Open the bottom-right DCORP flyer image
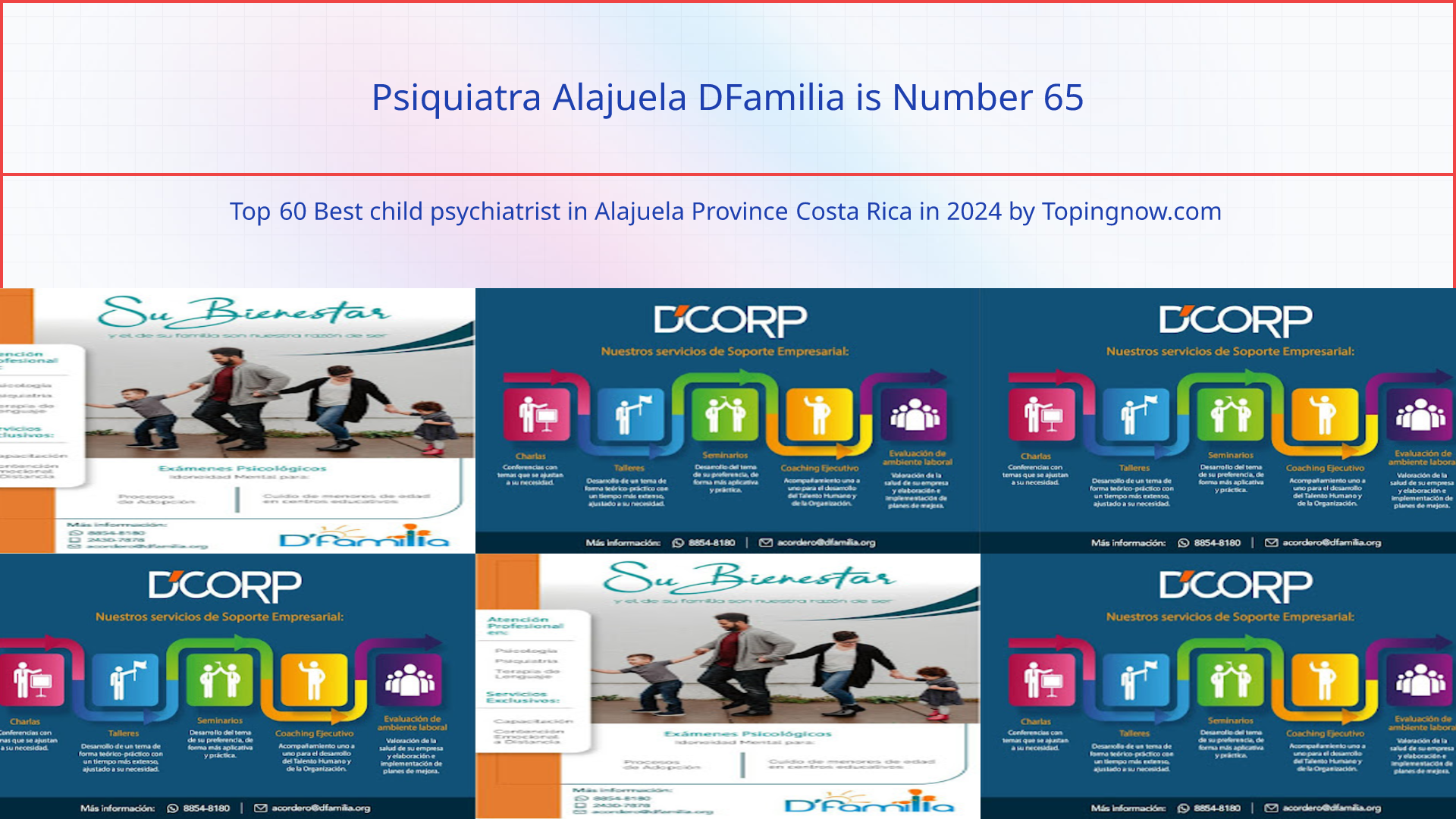Viewport: 1456px width, 819px height. pyautogui.click(x=1218, y=686)
